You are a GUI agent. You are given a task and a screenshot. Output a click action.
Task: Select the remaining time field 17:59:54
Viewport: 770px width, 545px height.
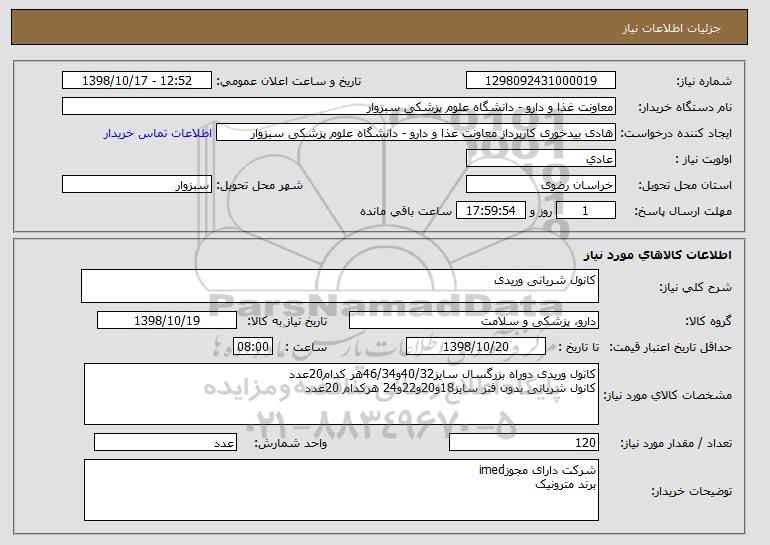(491, 211)
